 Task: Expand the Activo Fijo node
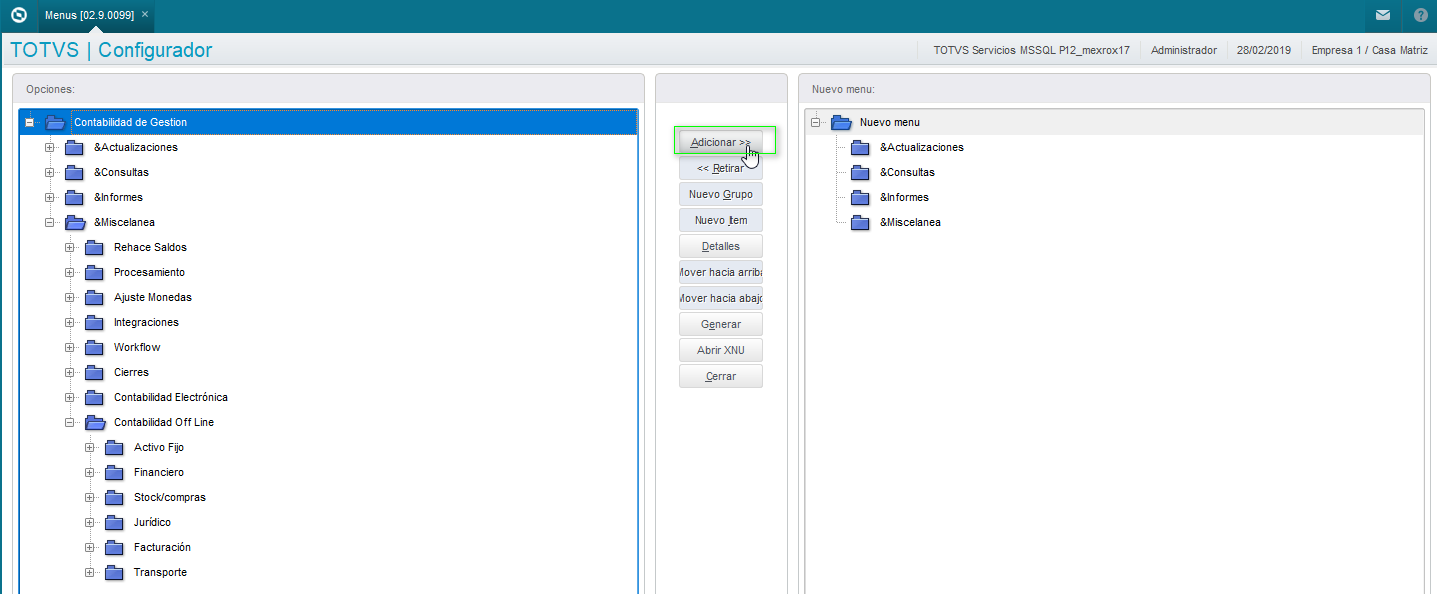pos(90,447)
